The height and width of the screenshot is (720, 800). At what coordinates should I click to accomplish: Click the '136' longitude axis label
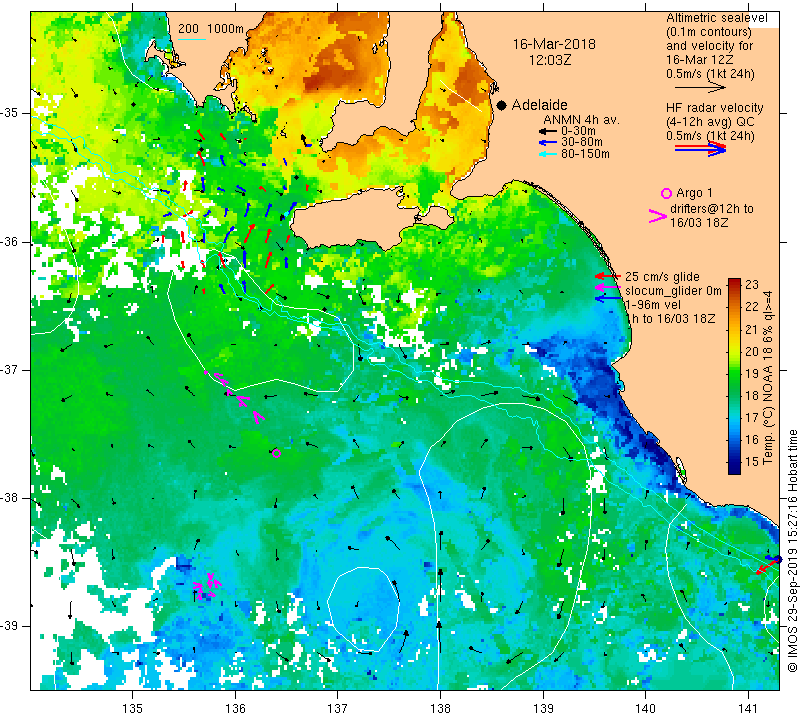tap(235, 708)
